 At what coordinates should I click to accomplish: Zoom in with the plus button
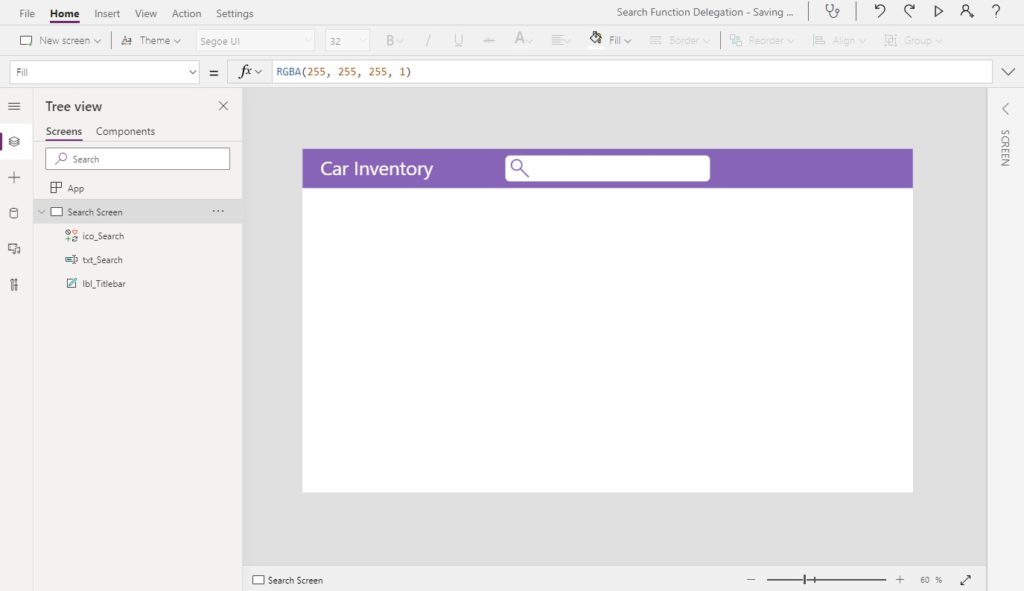900,579
